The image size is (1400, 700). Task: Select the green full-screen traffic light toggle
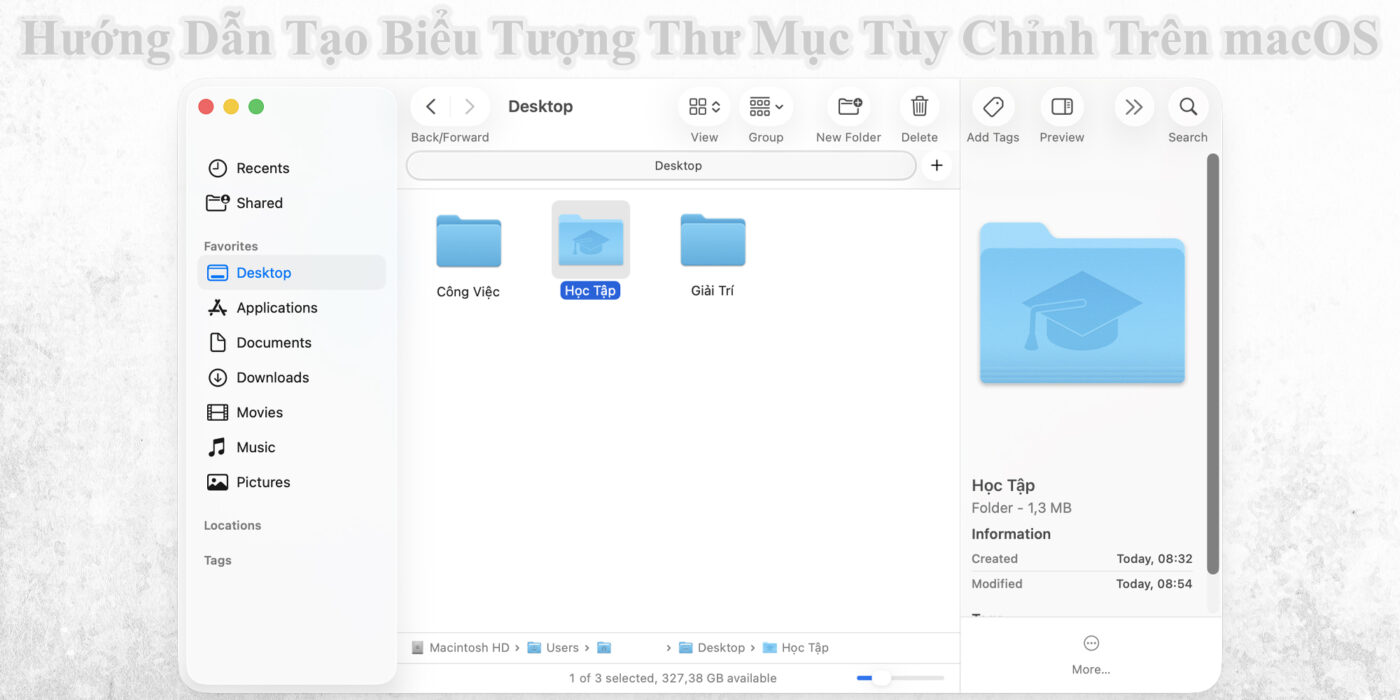pos(256,106)
